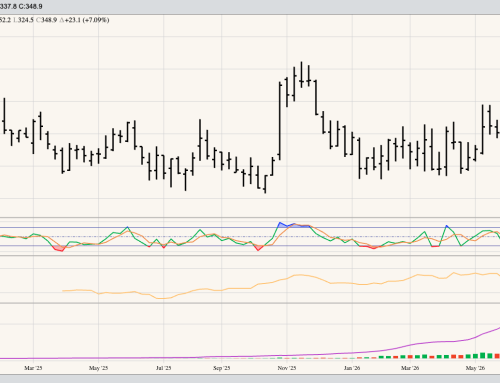Click the "May '26" date axis label
Viewport: 500px width, 383px height.
pos(475,368)
